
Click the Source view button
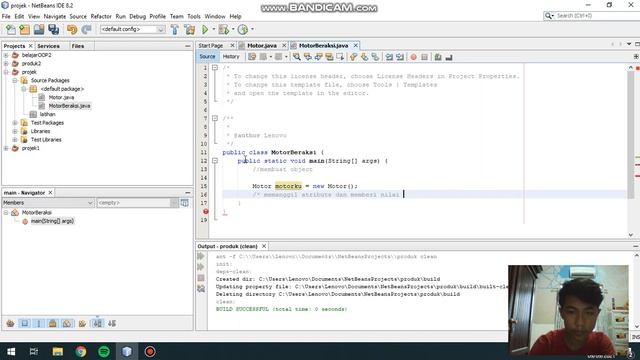(207, 57)
